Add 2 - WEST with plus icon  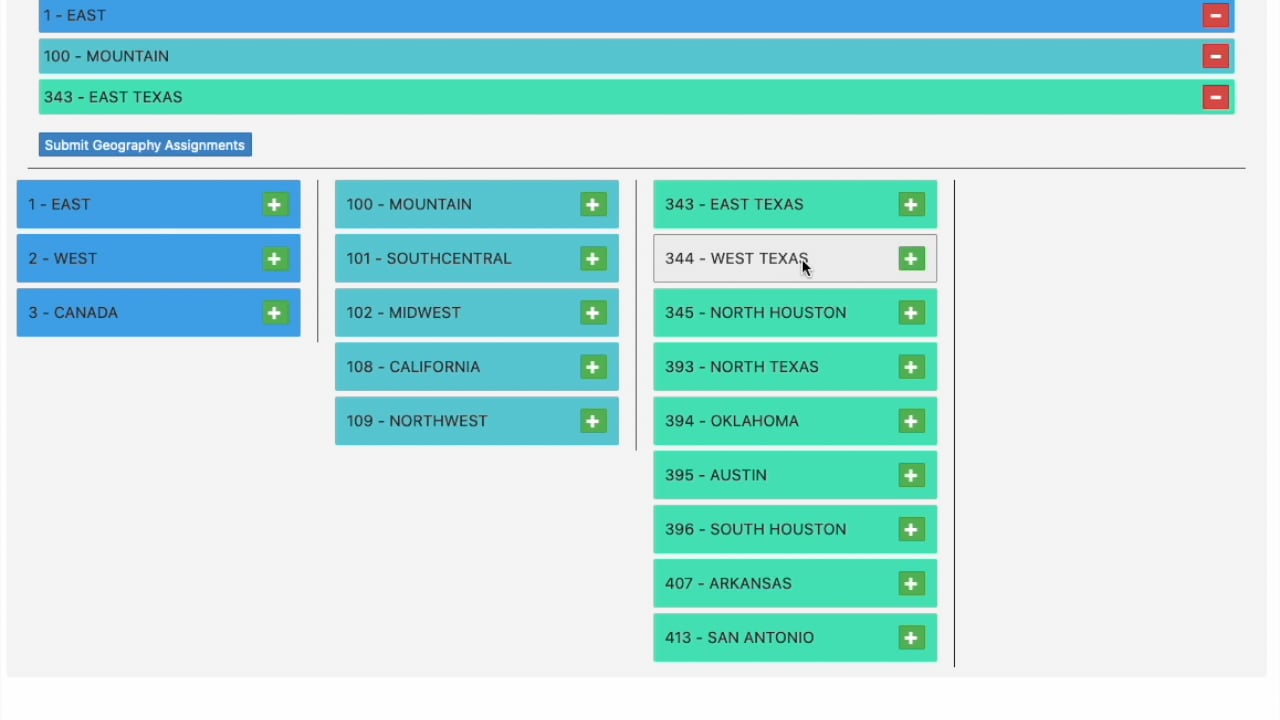coord(275,259)
